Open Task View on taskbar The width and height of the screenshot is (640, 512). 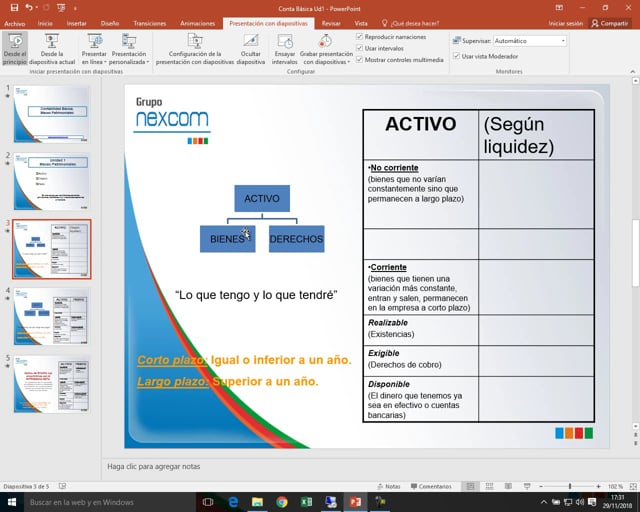pos(208,502)
